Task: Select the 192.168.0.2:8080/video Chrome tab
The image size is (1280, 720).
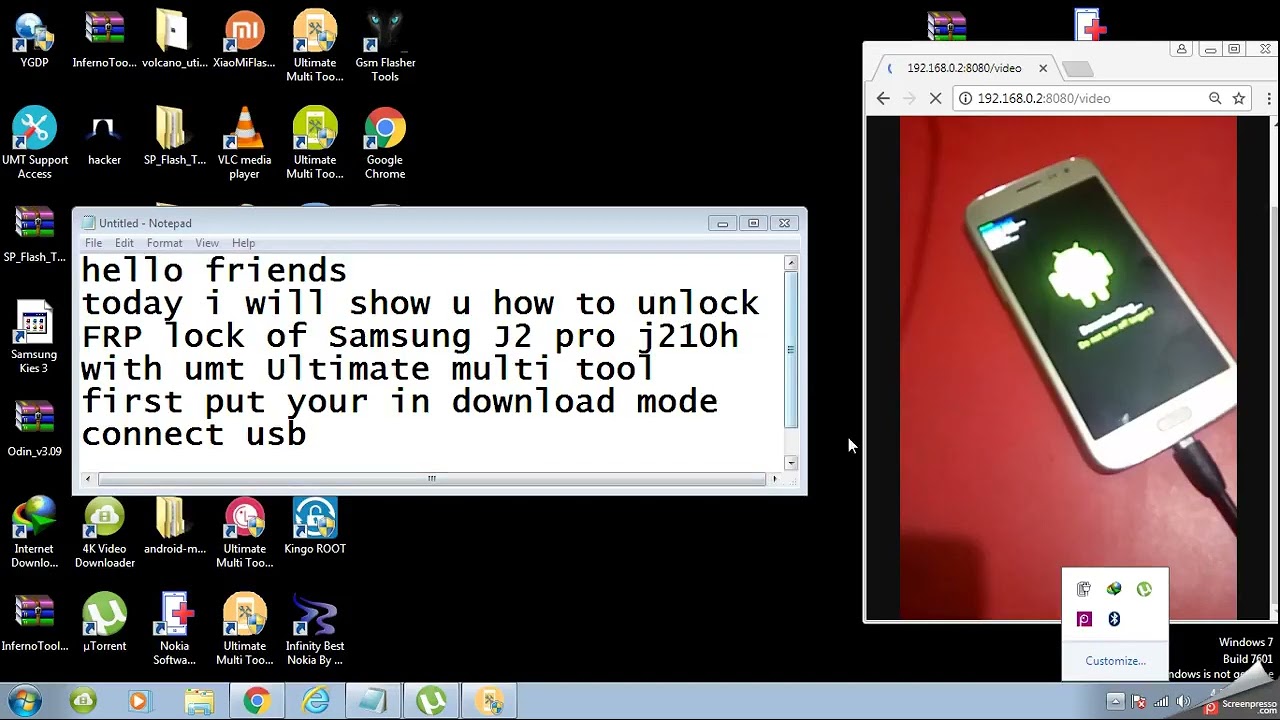Action: [964, 68]
